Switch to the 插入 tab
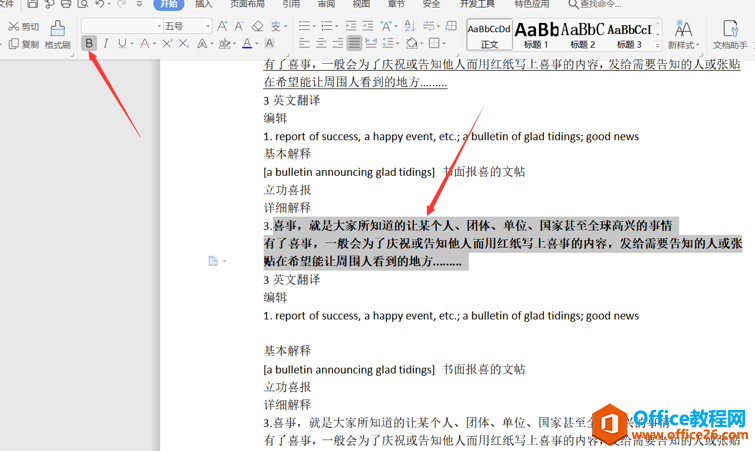The height and width of the screenshot is (452, 755). pos(204,4)
